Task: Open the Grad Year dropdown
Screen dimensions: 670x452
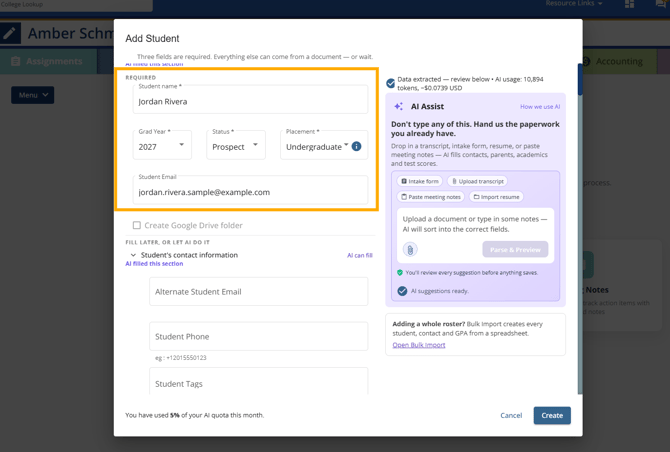Action: click(x=162, y=145)
